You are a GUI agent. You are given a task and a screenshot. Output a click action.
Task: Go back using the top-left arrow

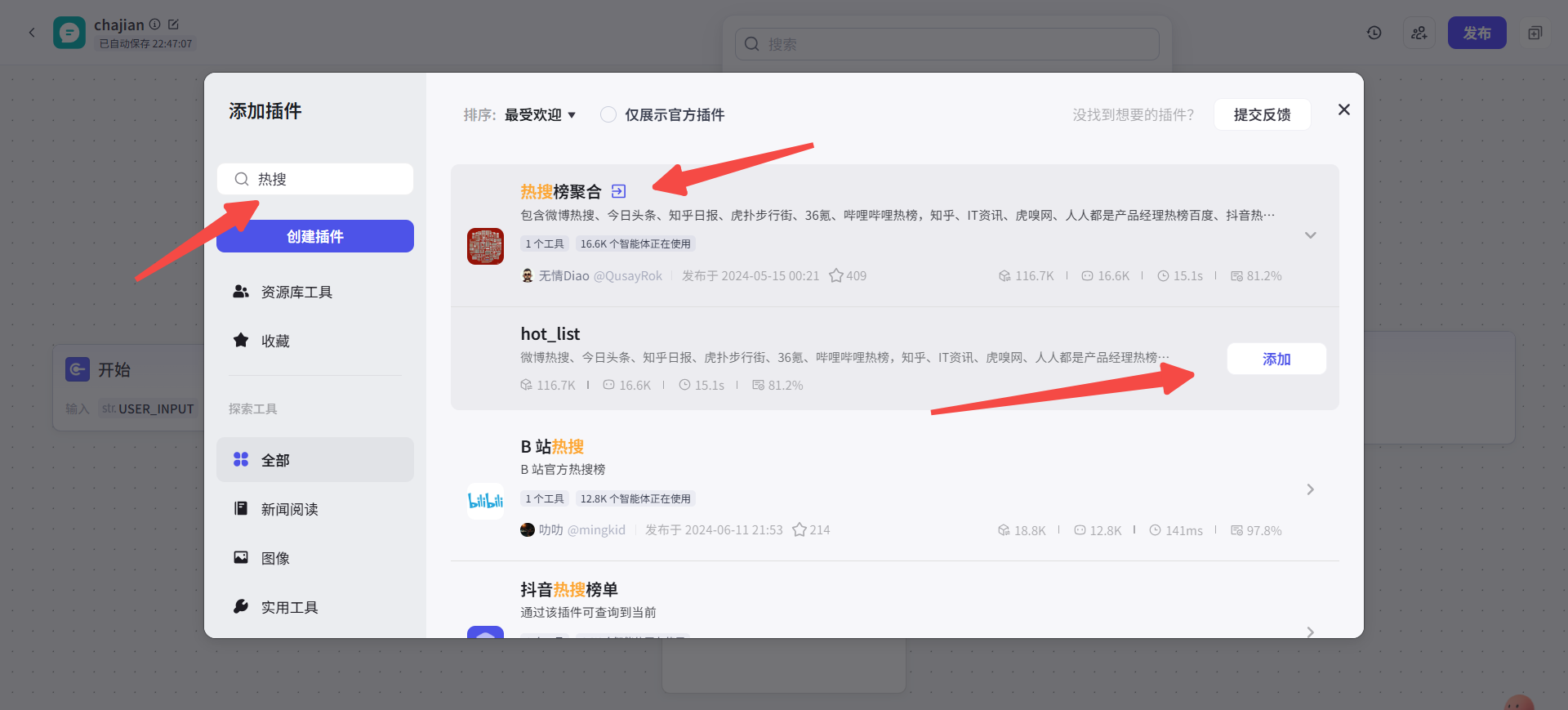click(32, 33)
